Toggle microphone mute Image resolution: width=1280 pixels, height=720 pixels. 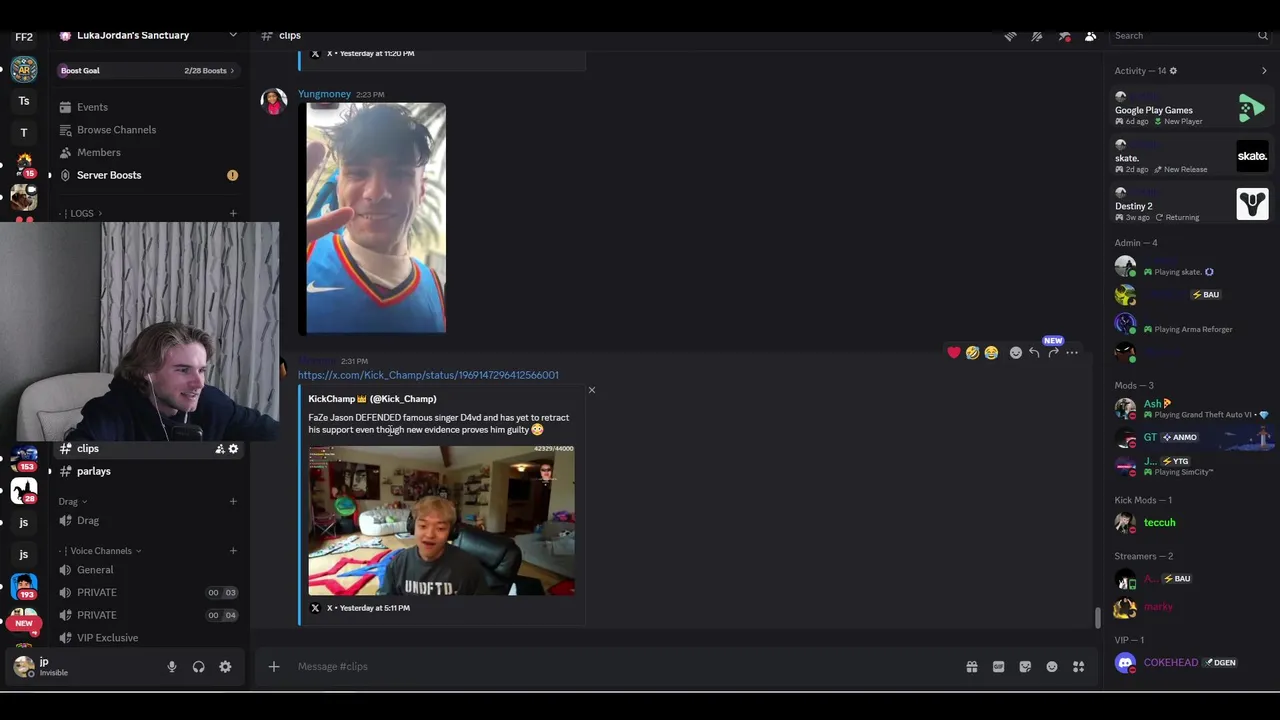click(x=172, y=667)
